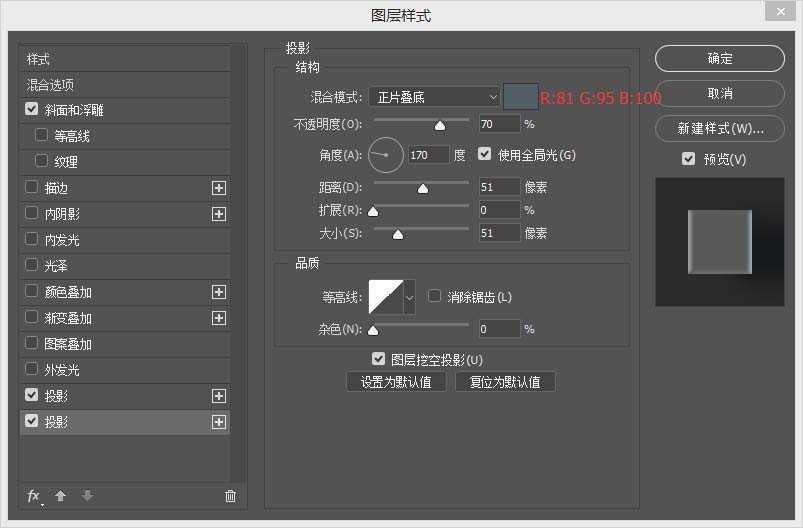Select 斜面和浮雕 in the effects list
This screenshot has height=528, width=803.
73,110
